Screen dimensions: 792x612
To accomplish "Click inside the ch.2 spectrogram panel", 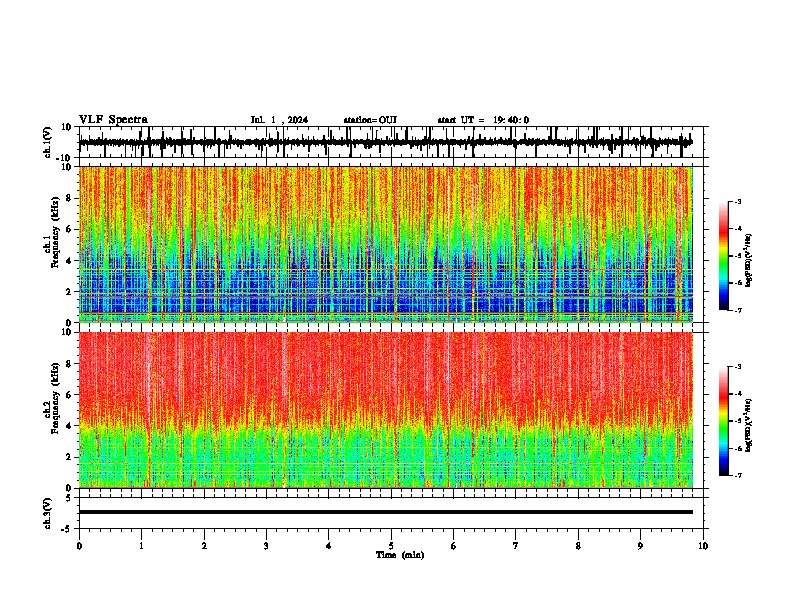I will pyautogui.click(x=385, y=410).
